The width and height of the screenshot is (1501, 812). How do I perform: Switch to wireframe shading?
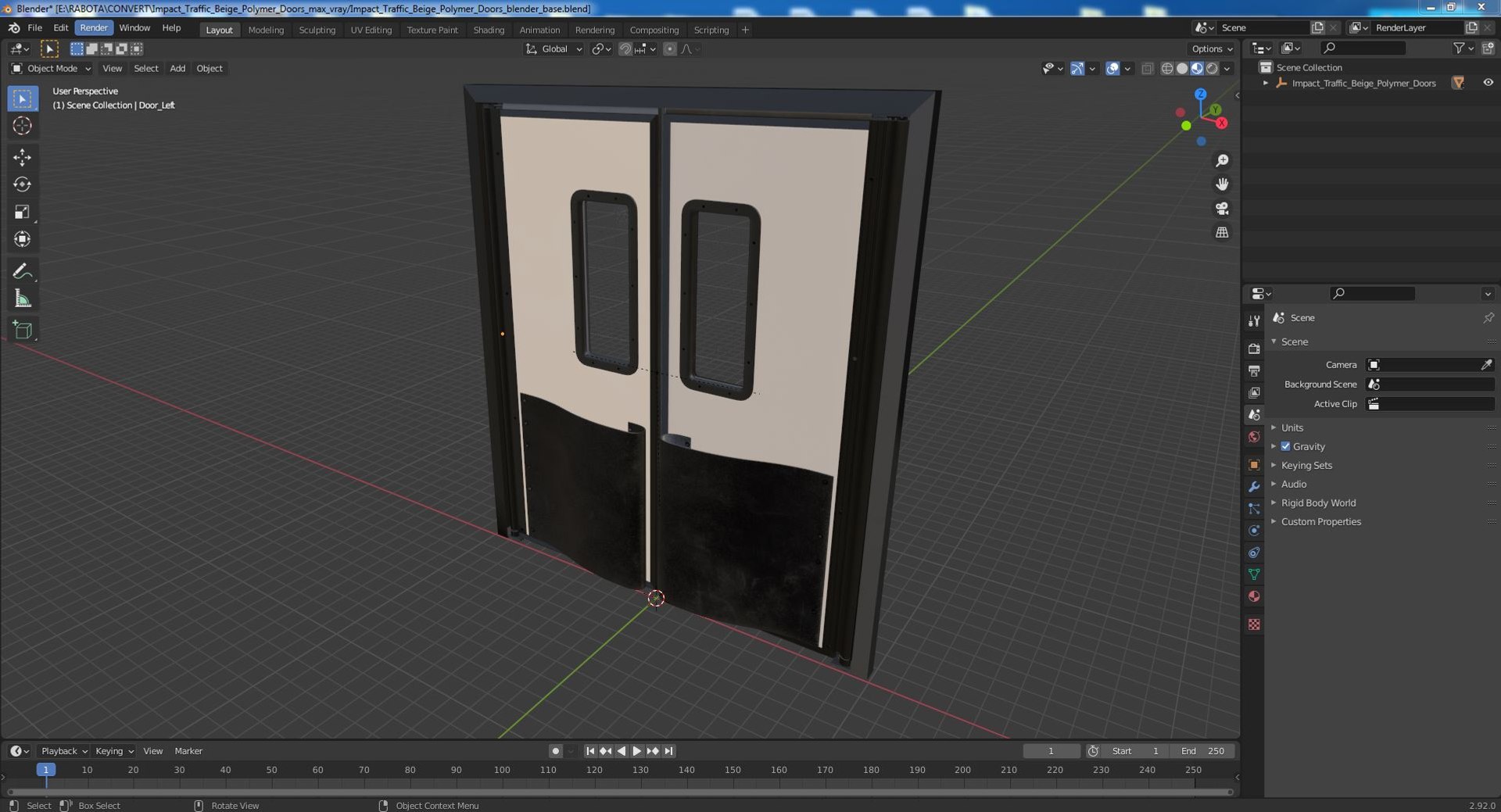pos(1167,68)
